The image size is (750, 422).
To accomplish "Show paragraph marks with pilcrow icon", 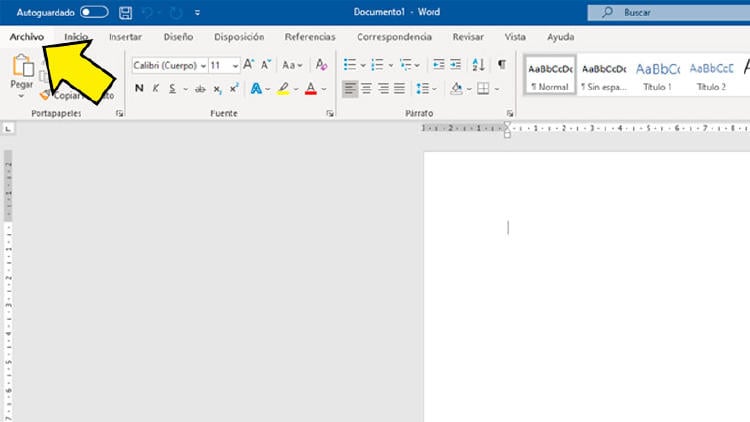I will 501,64.
